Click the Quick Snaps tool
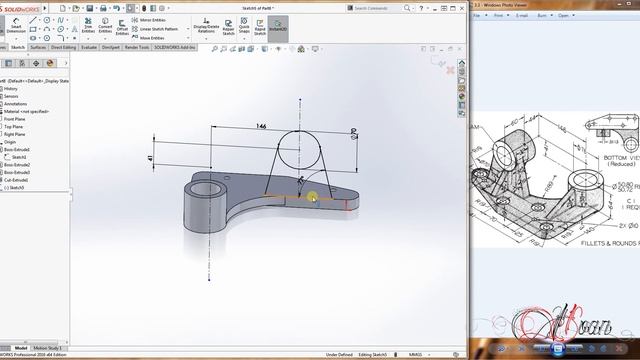 click(244, 25)
